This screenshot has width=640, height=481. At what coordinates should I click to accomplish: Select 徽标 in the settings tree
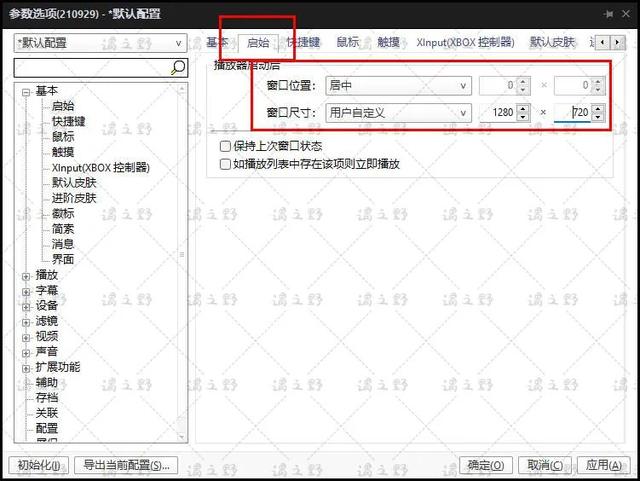click(x=63, y=213)
